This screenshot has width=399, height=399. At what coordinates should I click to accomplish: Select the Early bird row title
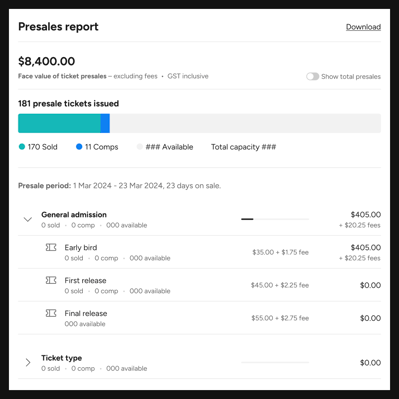pyautogui.click(x=81, y=248)
